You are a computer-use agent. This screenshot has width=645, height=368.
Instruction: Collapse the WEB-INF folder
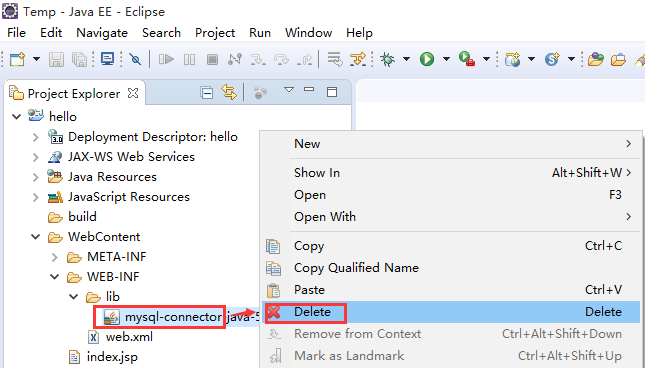pyautogui.click(x=54, y=277)
